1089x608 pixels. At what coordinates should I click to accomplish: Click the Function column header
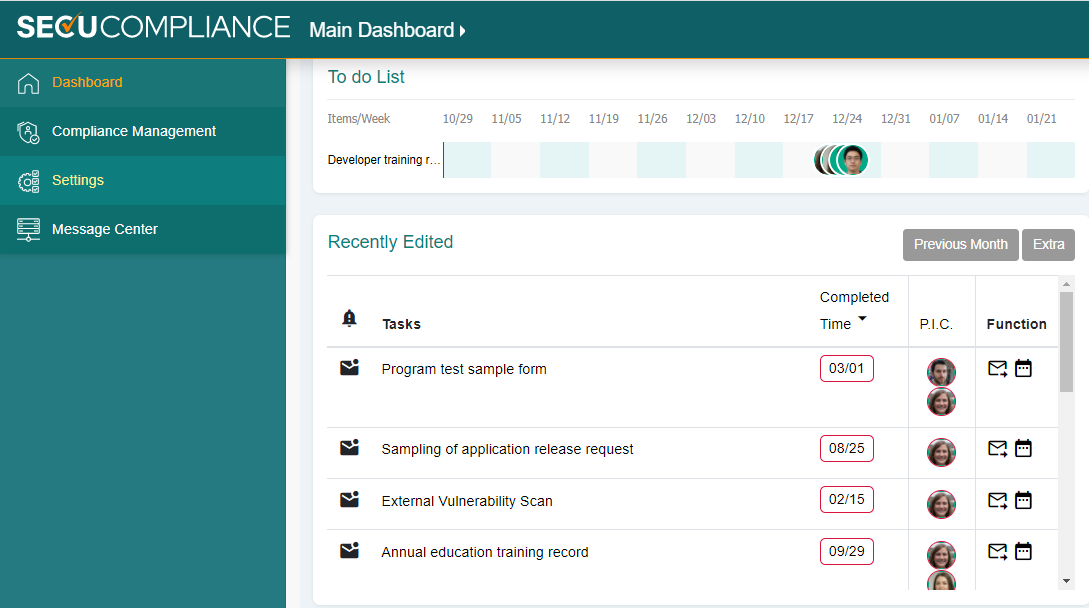[x=1016, y=324]
